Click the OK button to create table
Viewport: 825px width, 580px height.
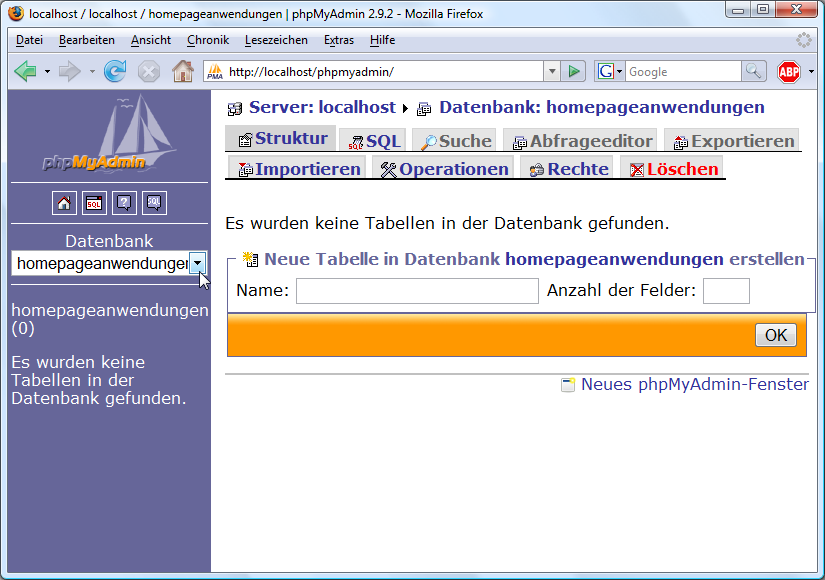776,335
